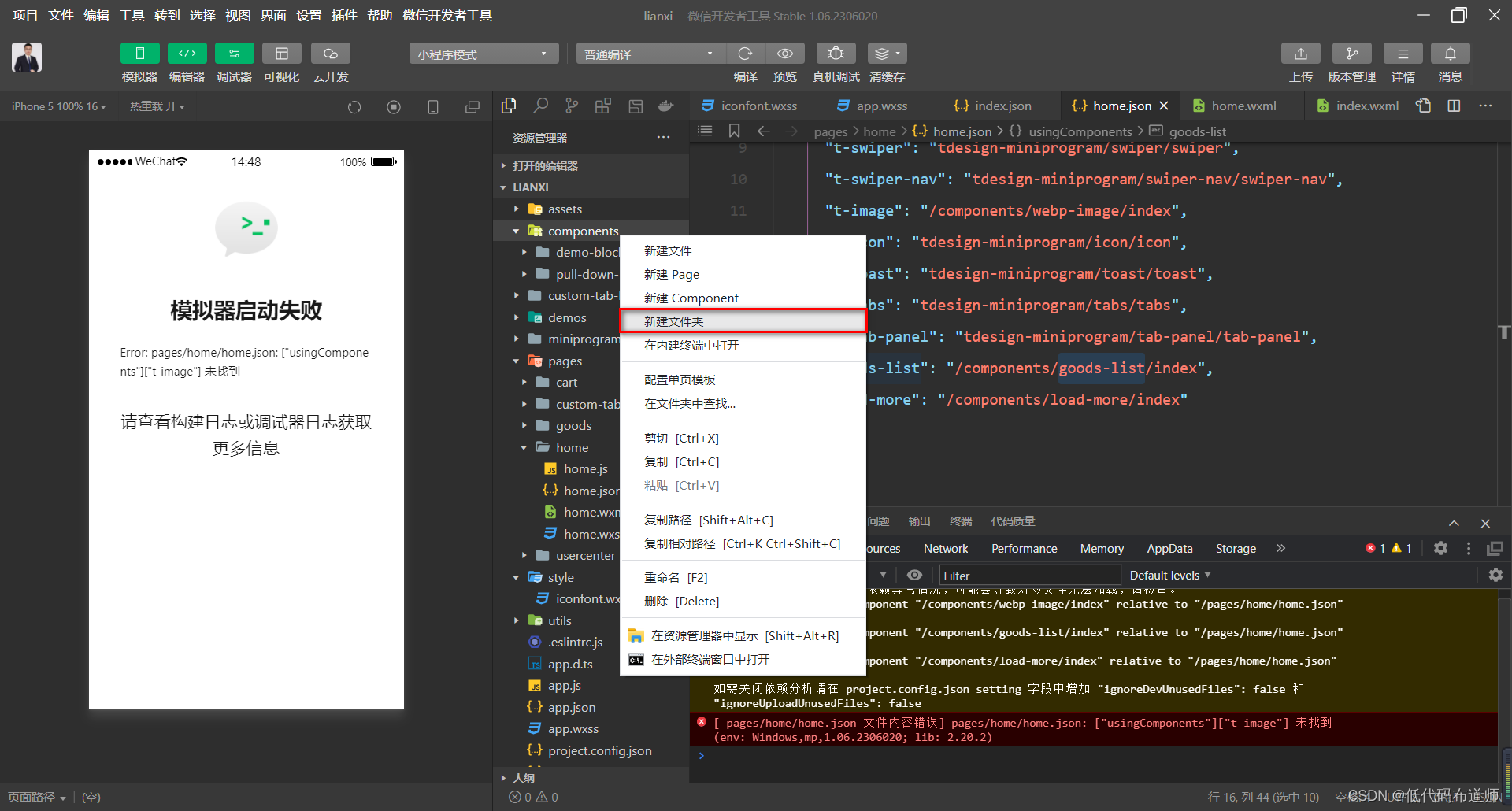
Task: Click the editor bookmark icon
Action: (734, 131)
